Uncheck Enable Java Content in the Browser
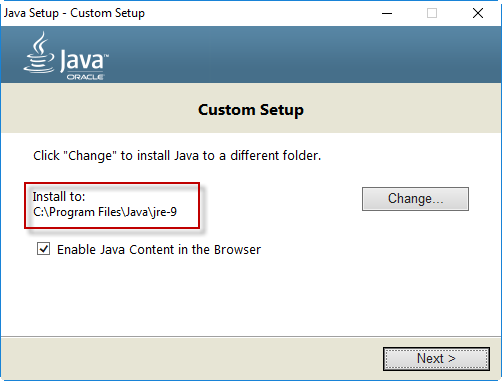 [44, 249]
